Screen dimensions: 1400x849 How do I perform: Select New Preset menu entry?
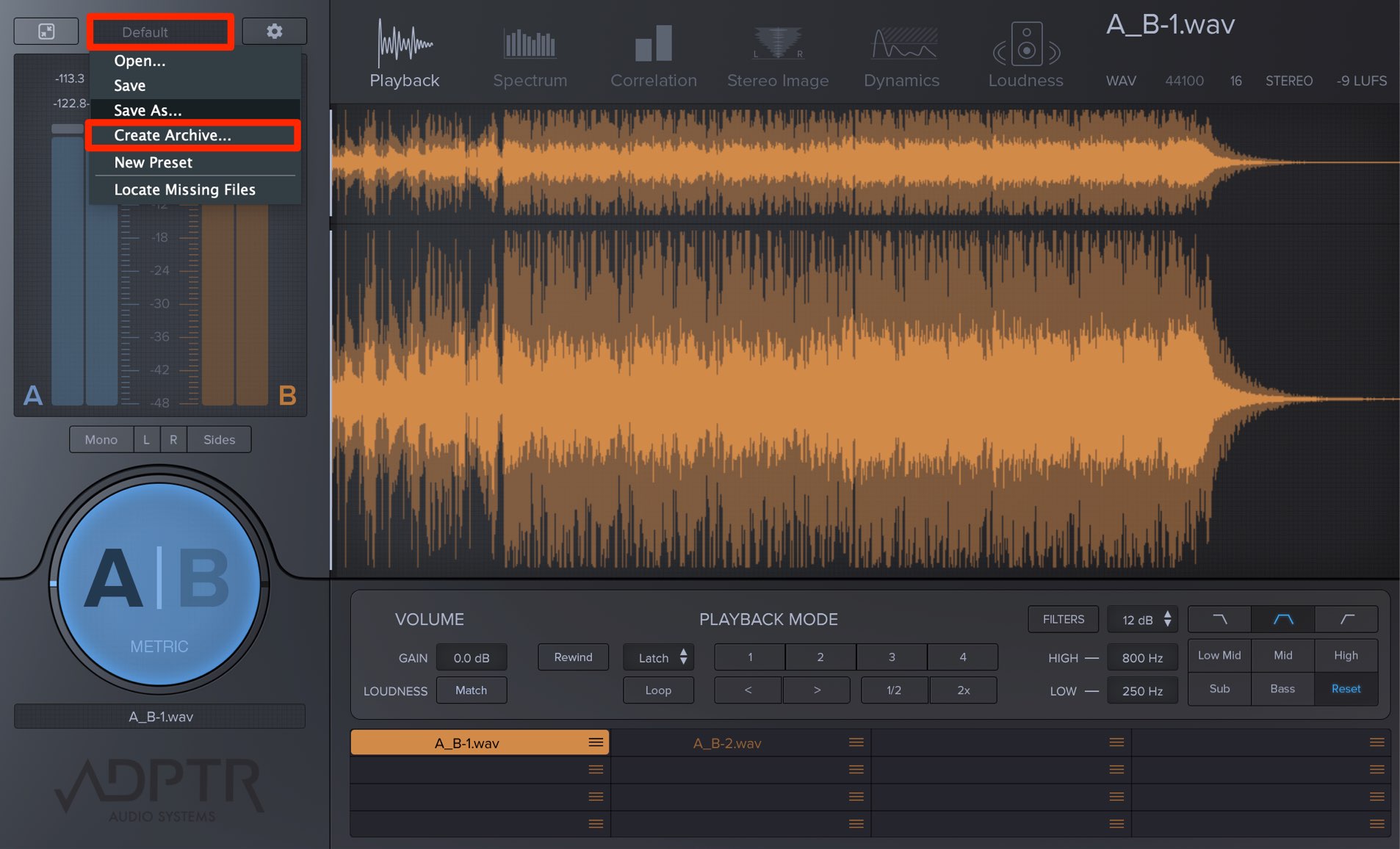pos(195,162)
